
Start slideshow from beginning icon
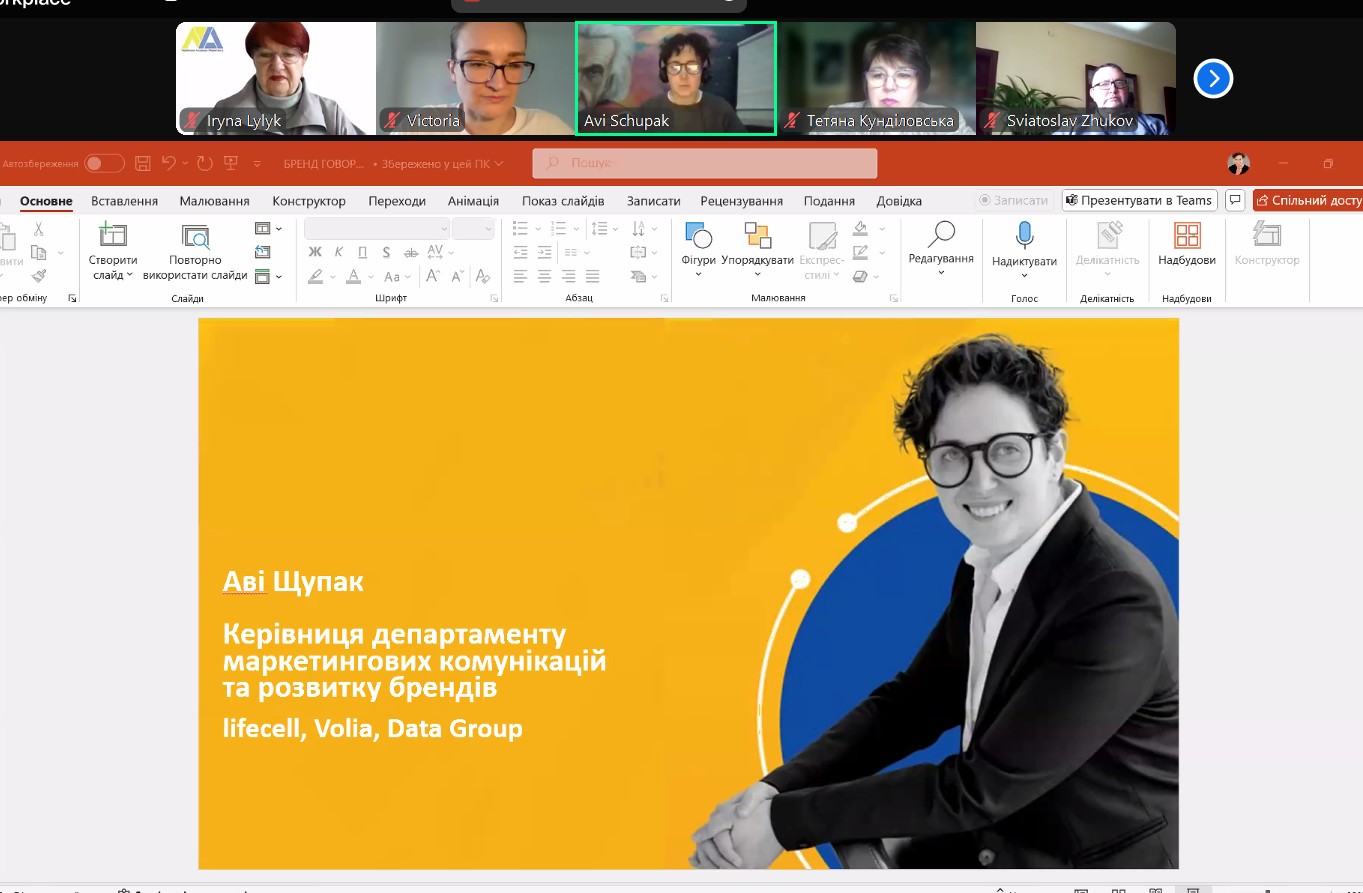pos(231,163)
